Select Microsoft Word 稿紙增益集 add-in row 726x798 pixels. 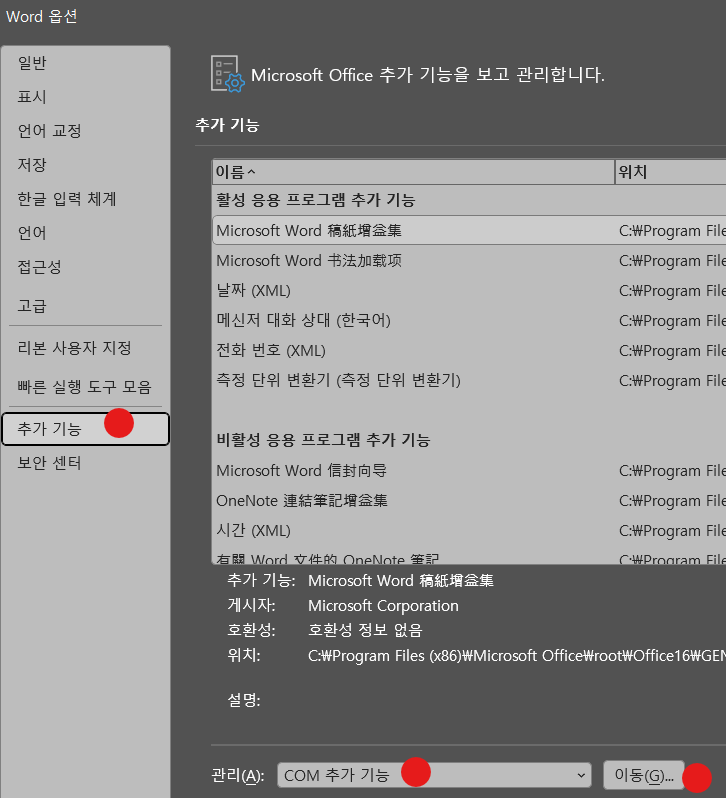coord(469,231)
